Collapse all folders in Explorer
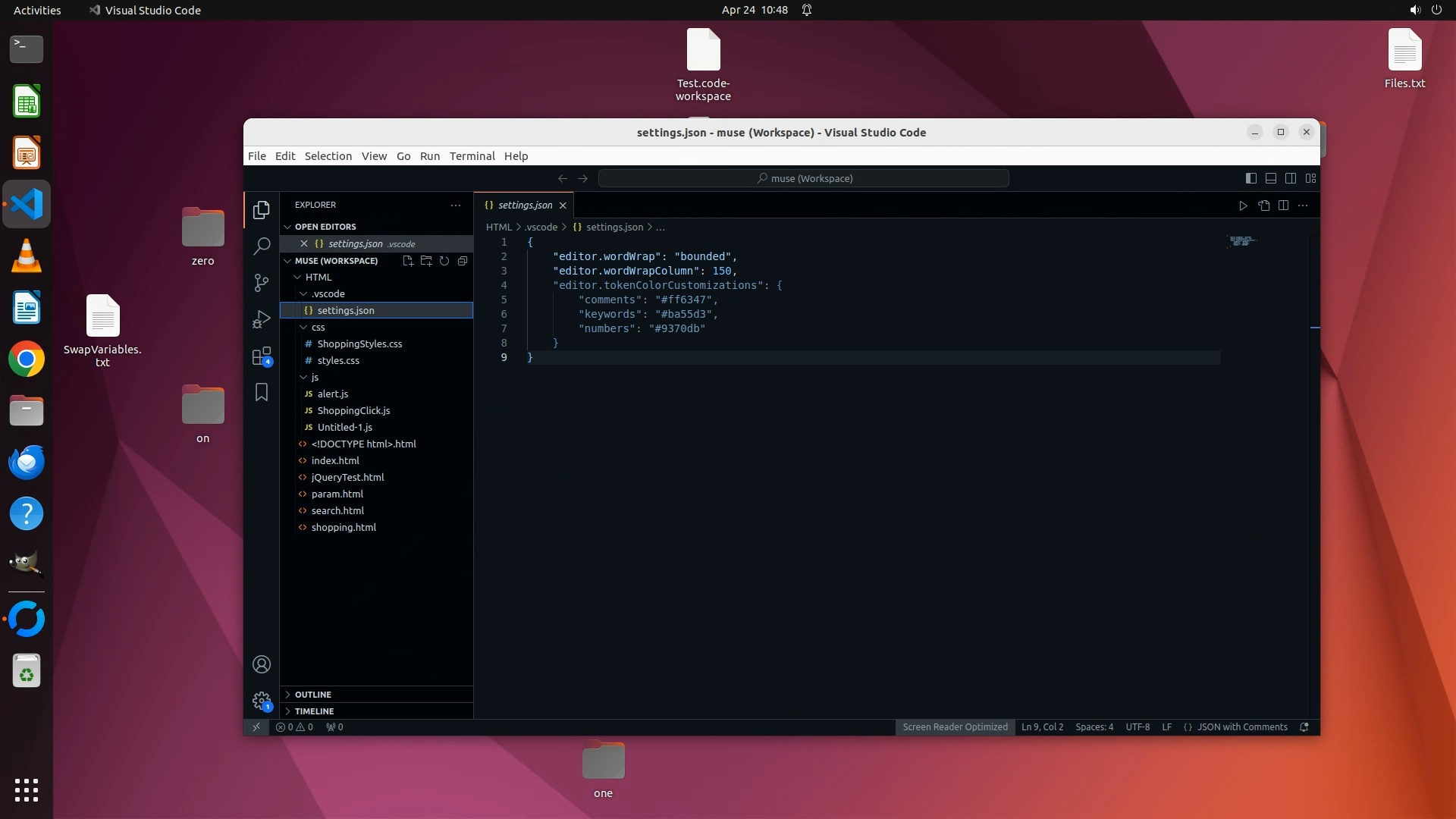The width and height of the screenshot is (1456, 819). click(x=463, y=261)
